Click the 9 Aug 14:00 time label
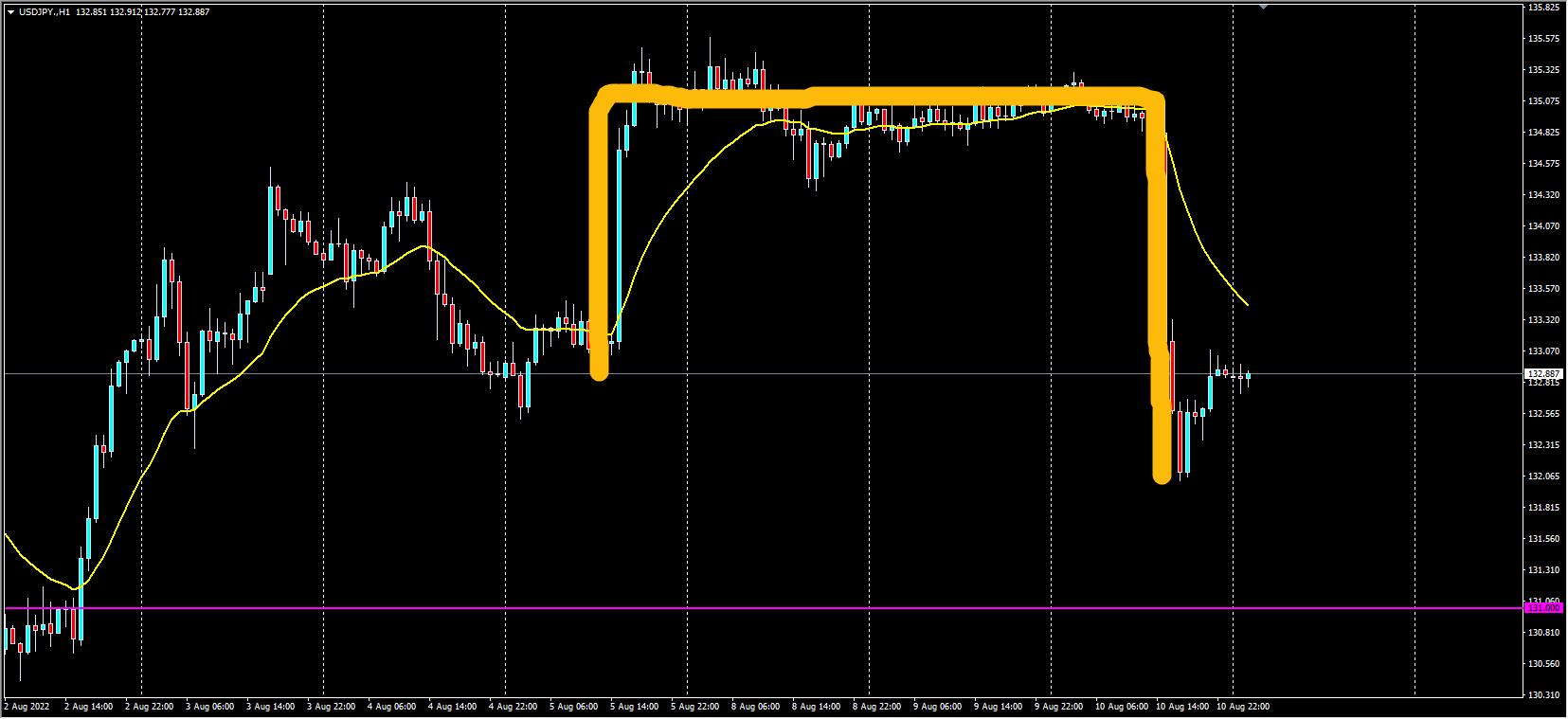This screenshot has height=719, width=1568. [998, 707]
